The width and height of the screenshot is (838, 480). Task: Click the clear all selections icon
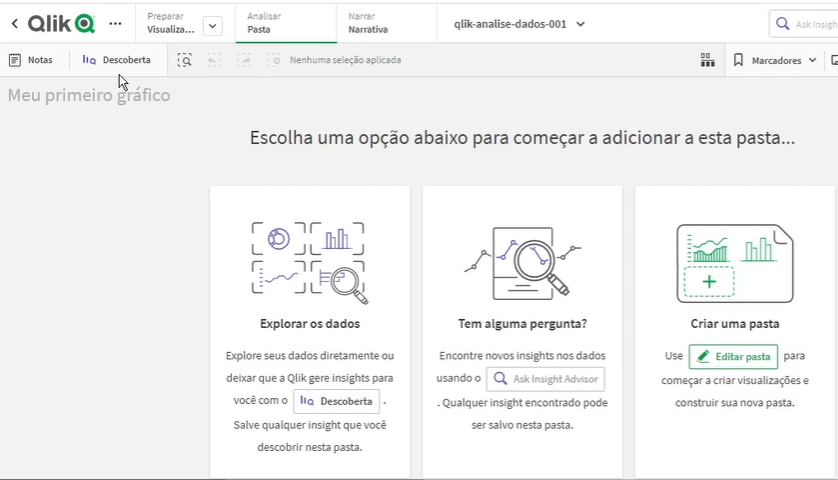tap(274, 60)
